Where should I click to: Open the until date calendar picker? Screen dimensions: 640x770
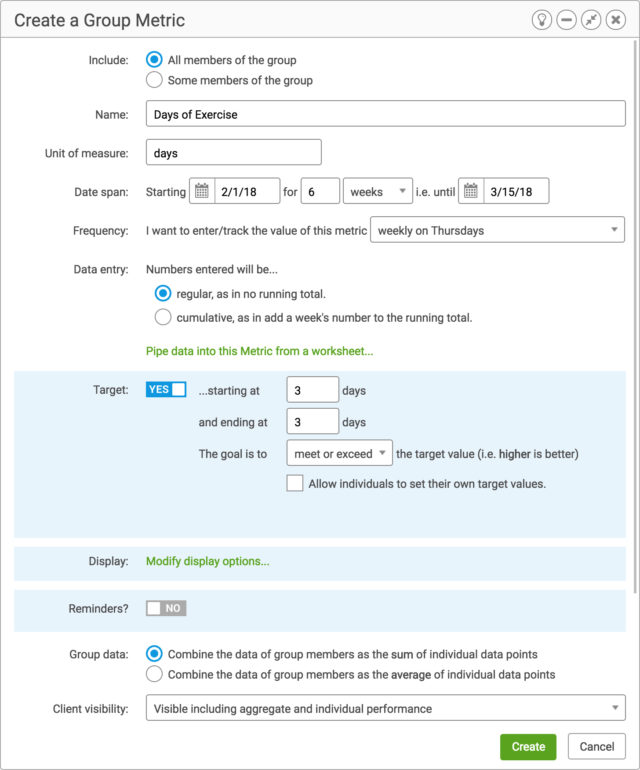coord(471,191)
